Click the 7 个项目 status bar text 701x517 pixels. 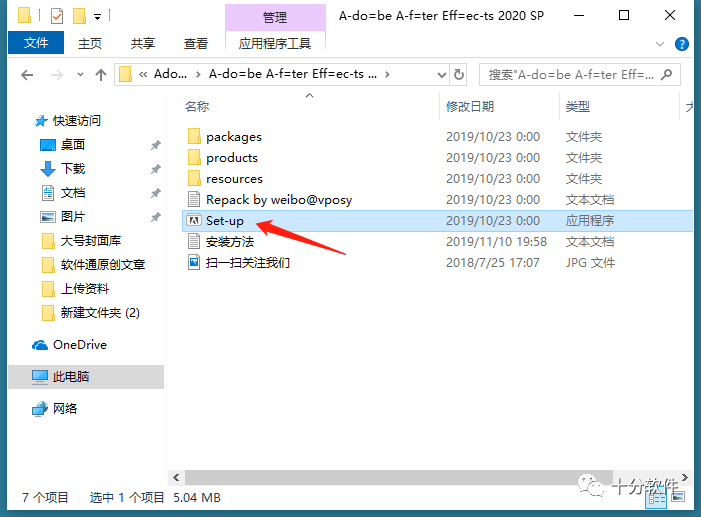point(45,497)
